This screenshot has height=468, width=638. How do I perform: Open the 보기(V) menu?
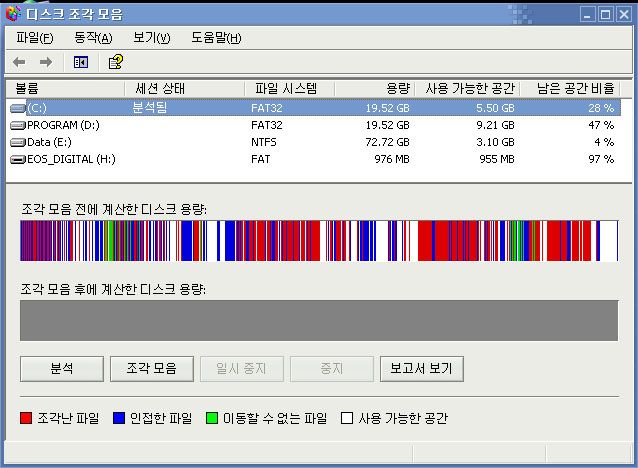[152, 38]
